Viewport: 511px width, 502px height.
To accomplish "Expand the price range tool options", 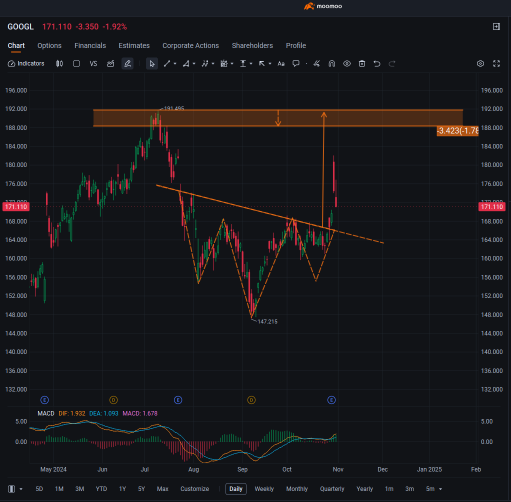I will [251, 64].
